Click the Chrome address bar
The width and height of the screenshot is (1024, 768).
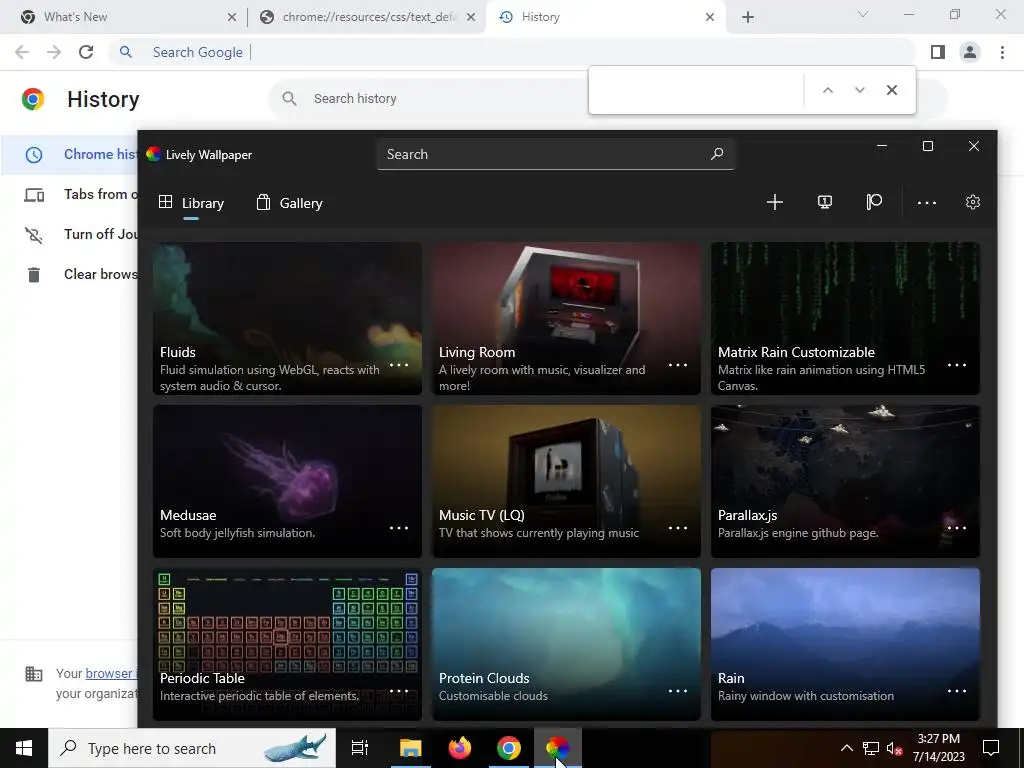point(513,52)
